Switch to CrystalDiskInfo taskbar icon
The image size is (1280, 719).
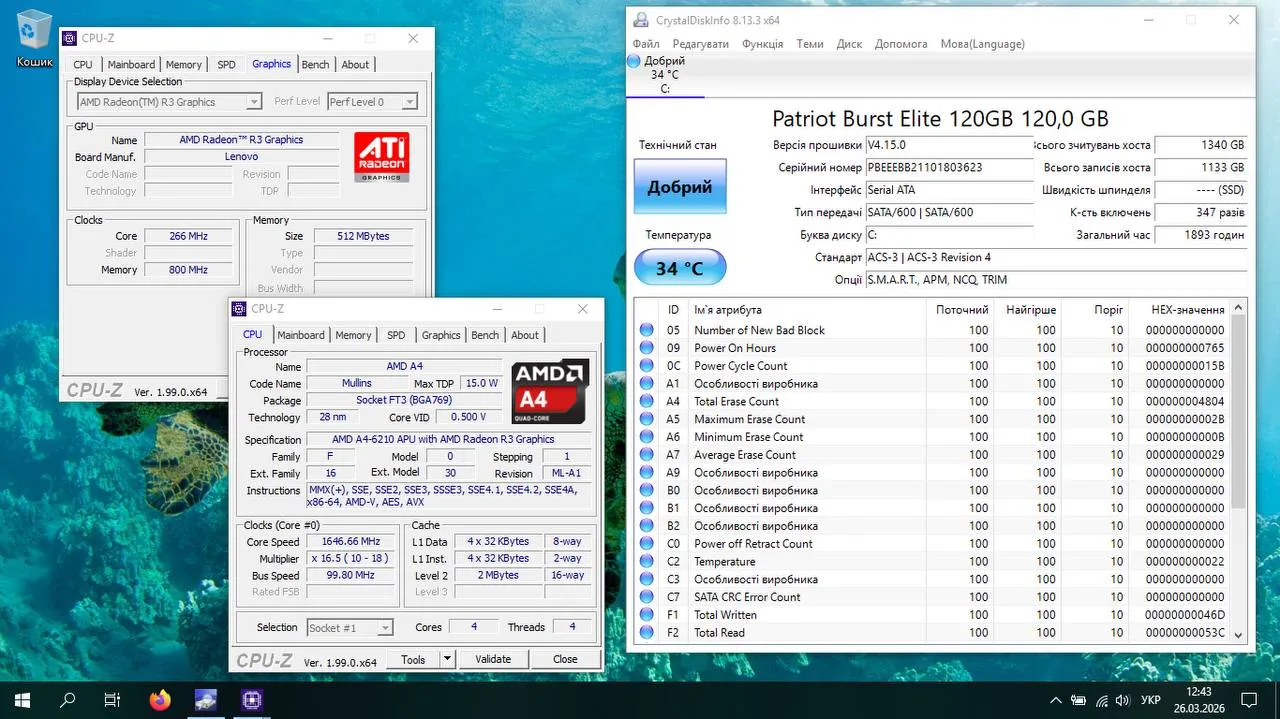(x=206, y=700)
